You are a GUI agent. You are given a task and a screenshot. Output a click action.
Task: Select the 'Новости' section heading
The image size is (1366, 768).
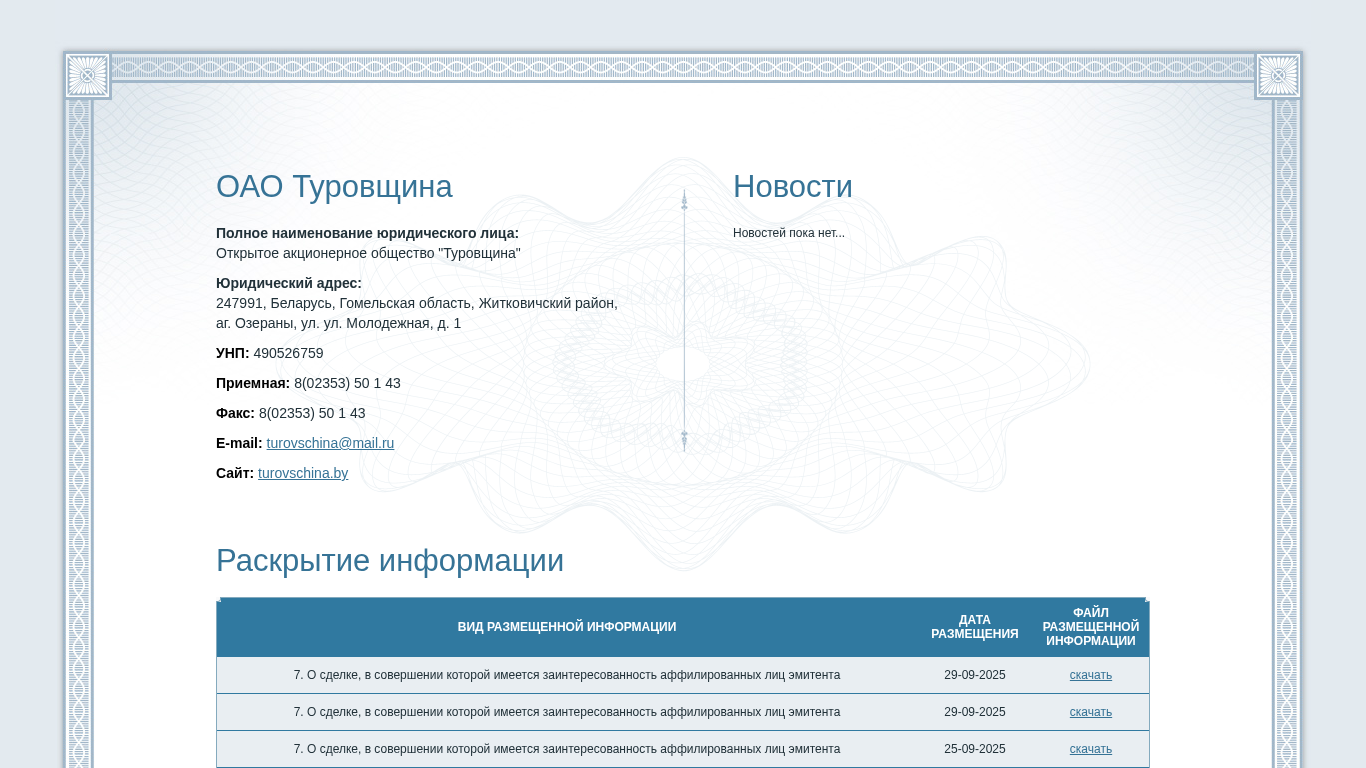coord(792,187)
